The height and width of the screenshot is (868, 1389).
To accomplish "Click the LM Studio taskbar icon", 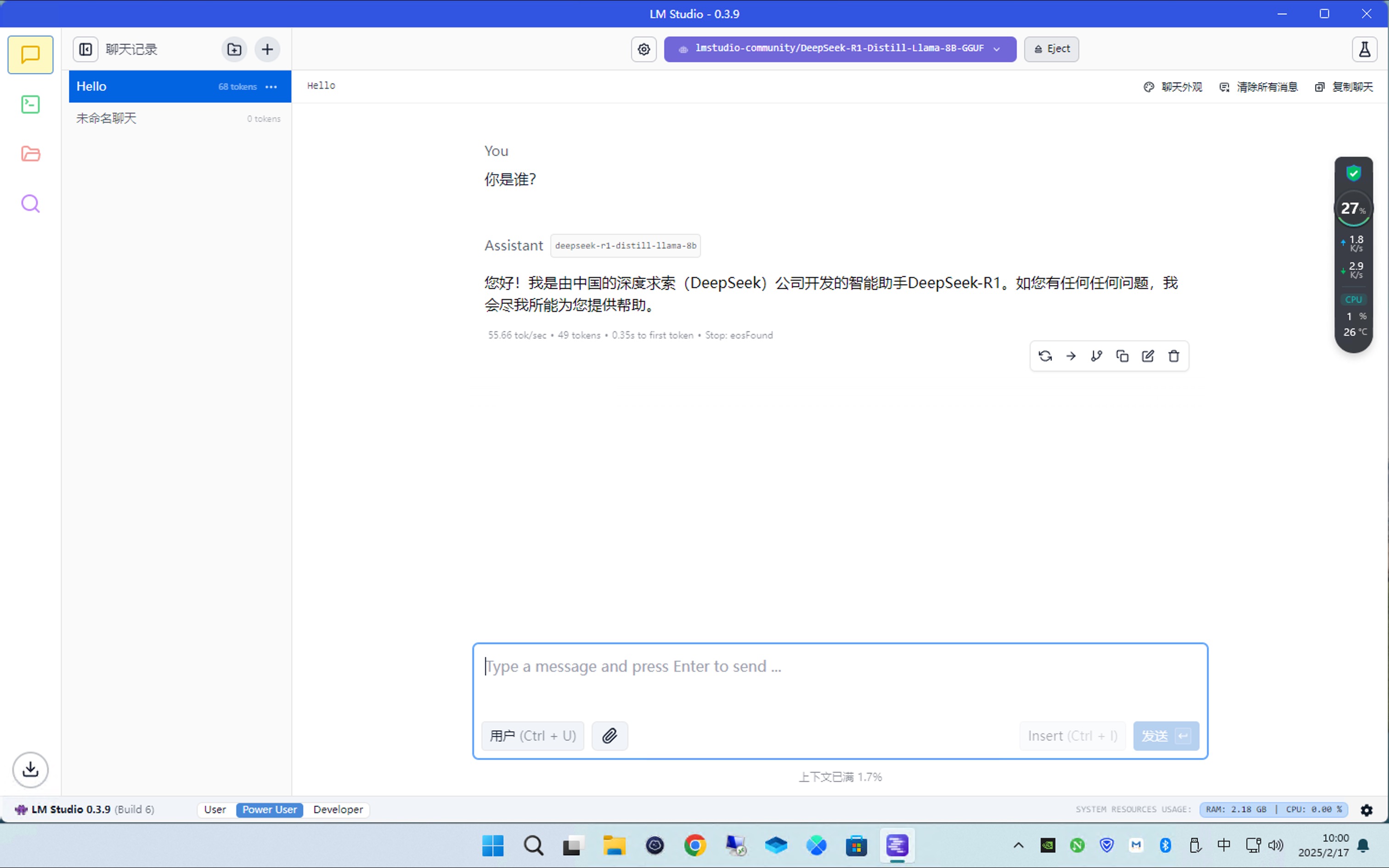I will coord(897,845).
